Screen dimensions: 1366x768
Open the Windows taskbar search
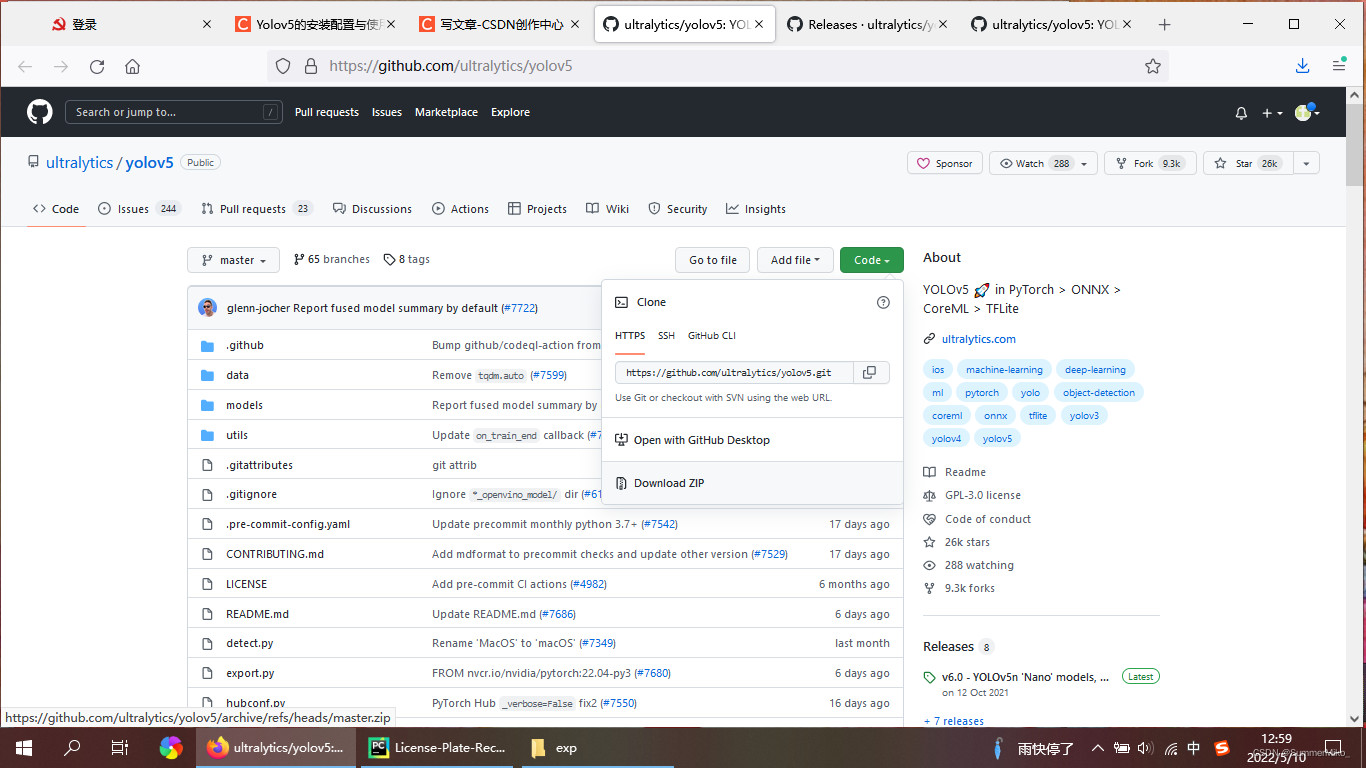click(72, 747)
